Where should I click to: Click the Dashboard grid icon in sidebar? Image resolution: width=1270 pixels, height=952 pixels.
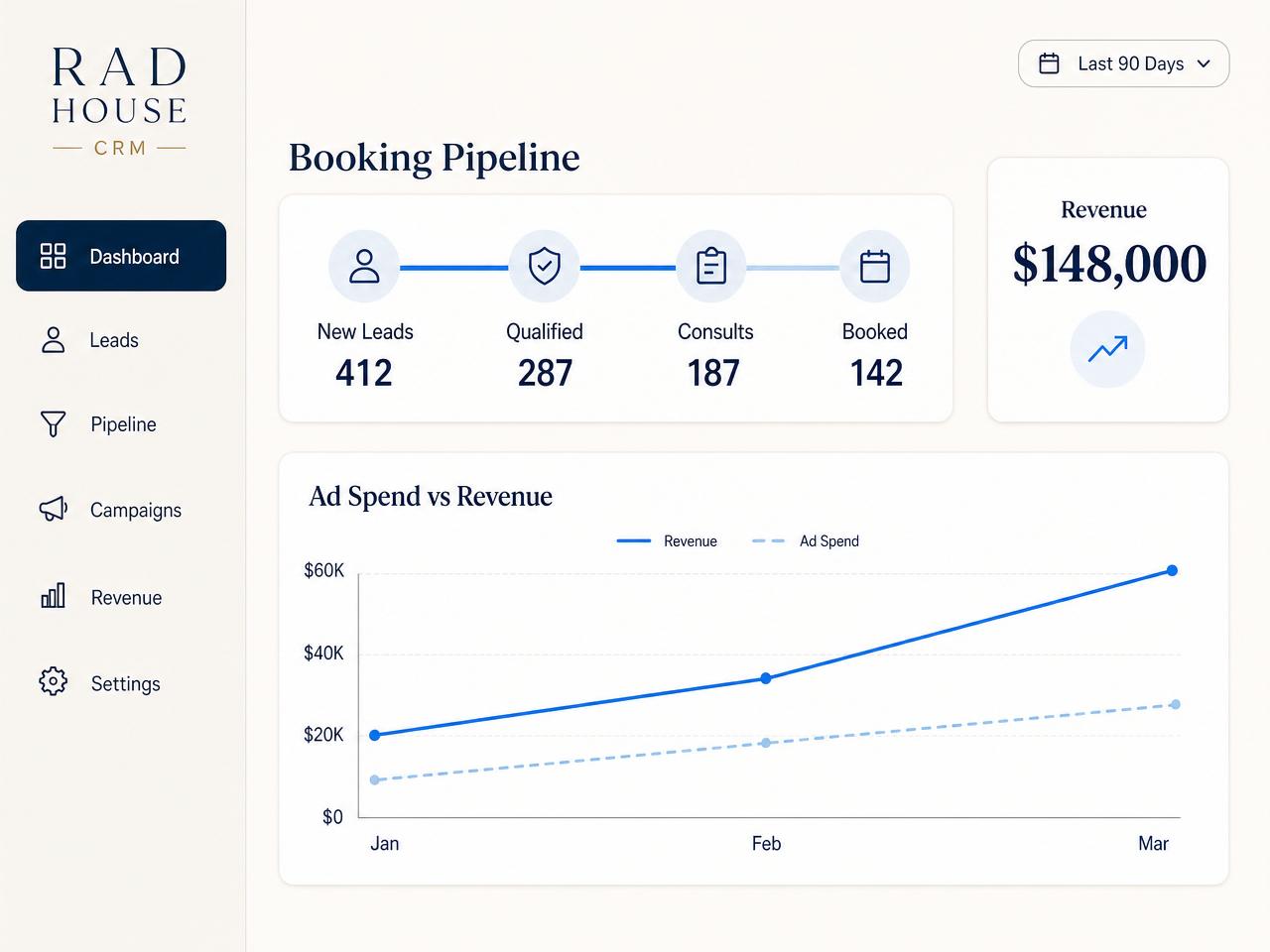tap(53, 256)
